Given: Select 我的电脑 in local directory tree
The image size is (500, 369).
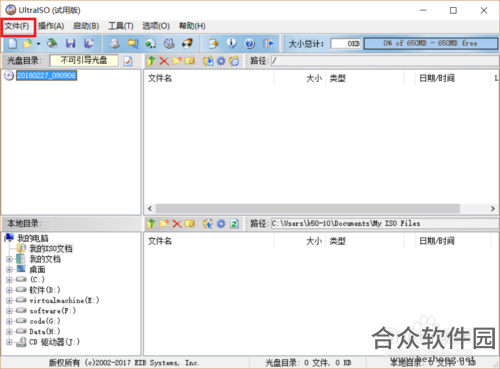Looking at the screenshot, I should tap(33, 238).
